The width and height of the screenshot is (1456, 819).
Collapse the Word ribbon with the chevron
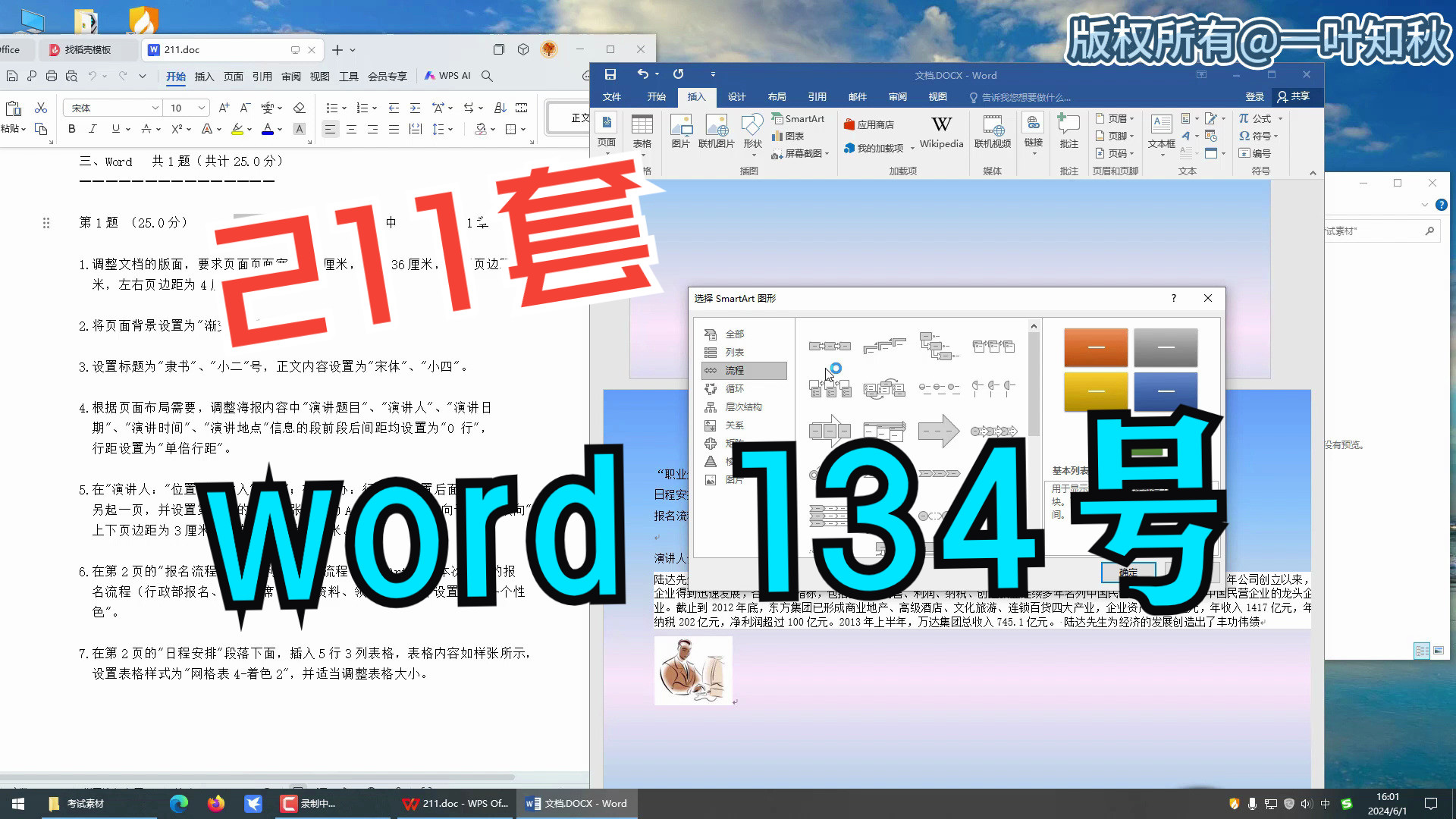[x=1313, y=173]
